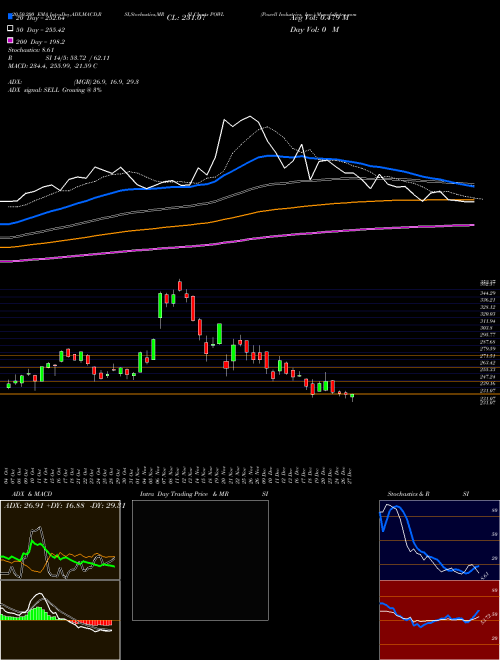Click the 247.24 price axis label
Image resolution: width=500 pixels, height=660 pixels.
click(x=488, y=377)
